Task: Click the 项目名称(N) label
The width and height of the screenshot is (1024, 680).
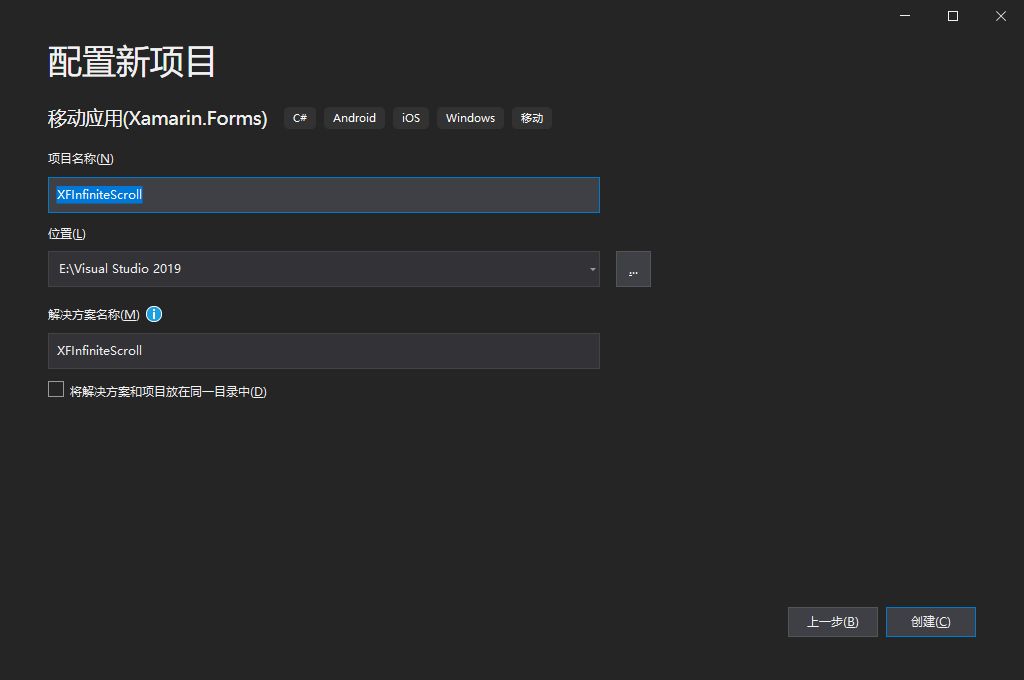Action: (x=81, y=159)
